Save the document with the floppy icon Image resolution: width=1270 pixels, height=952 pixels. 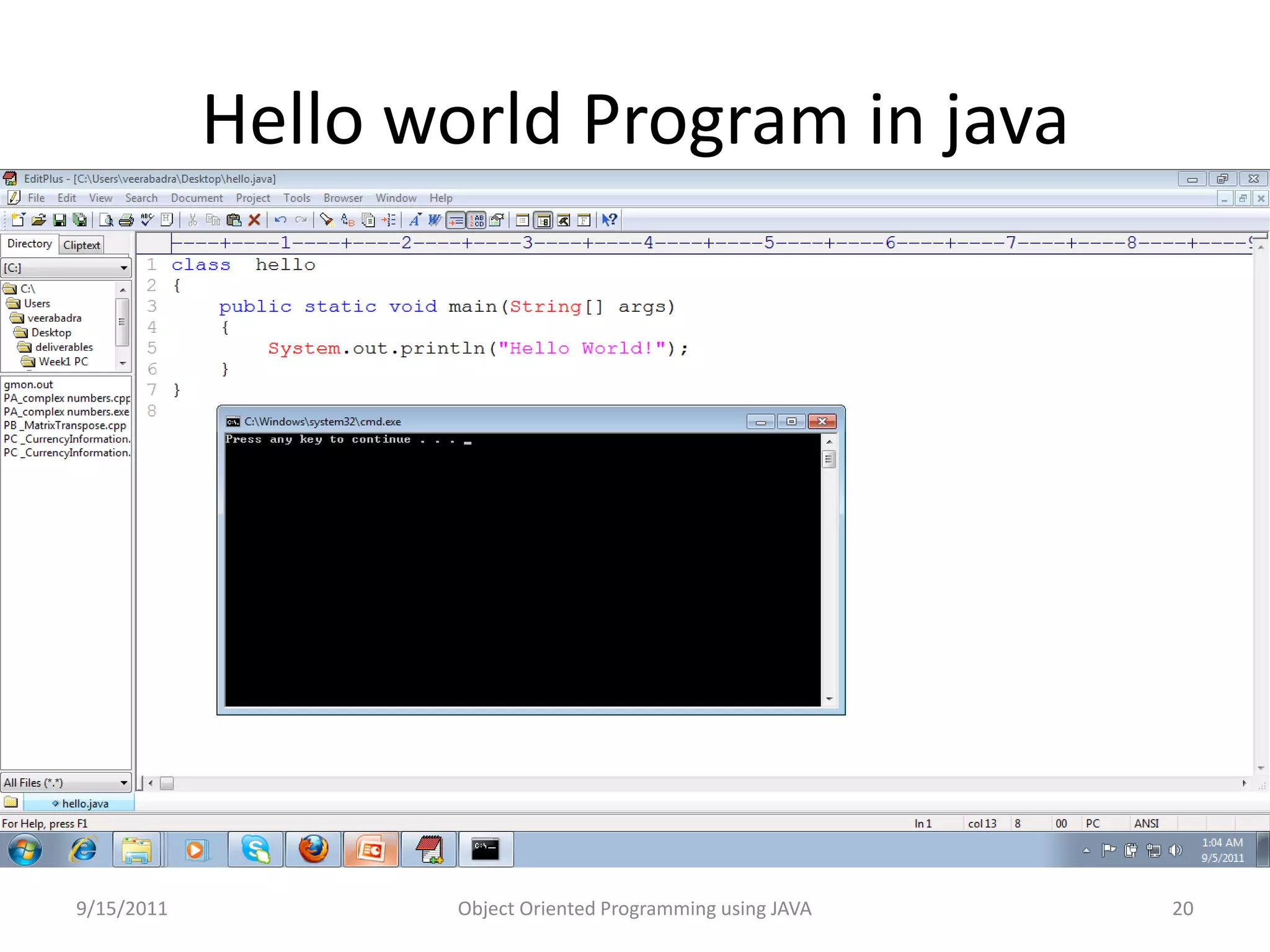click(x=59, y=220)
